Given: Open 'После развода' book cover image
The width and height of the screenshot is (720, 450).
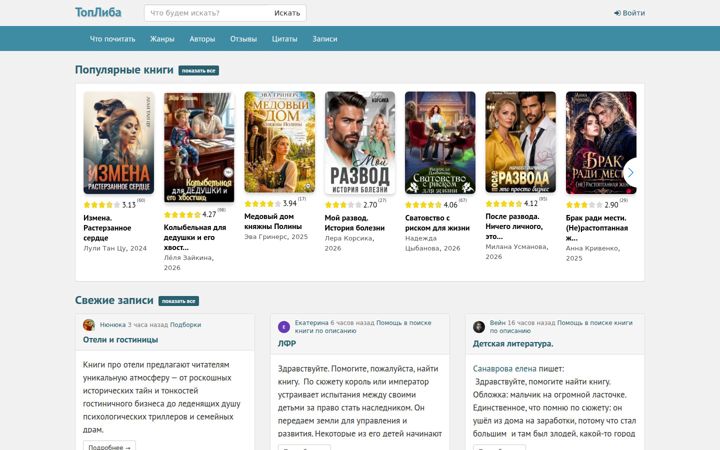Looking at the screenshot, I should click(x=521, y=142).
